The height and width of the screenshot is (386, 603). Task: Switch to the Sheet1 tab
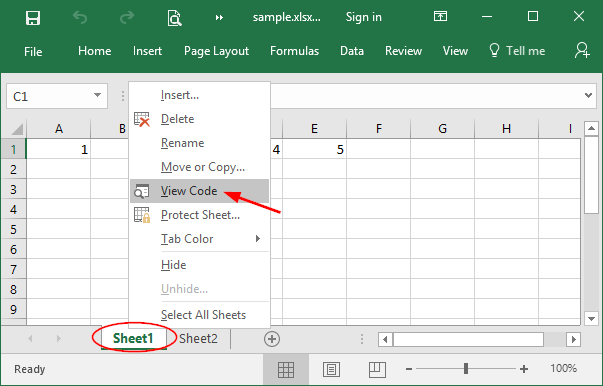(x=133, y=338)
